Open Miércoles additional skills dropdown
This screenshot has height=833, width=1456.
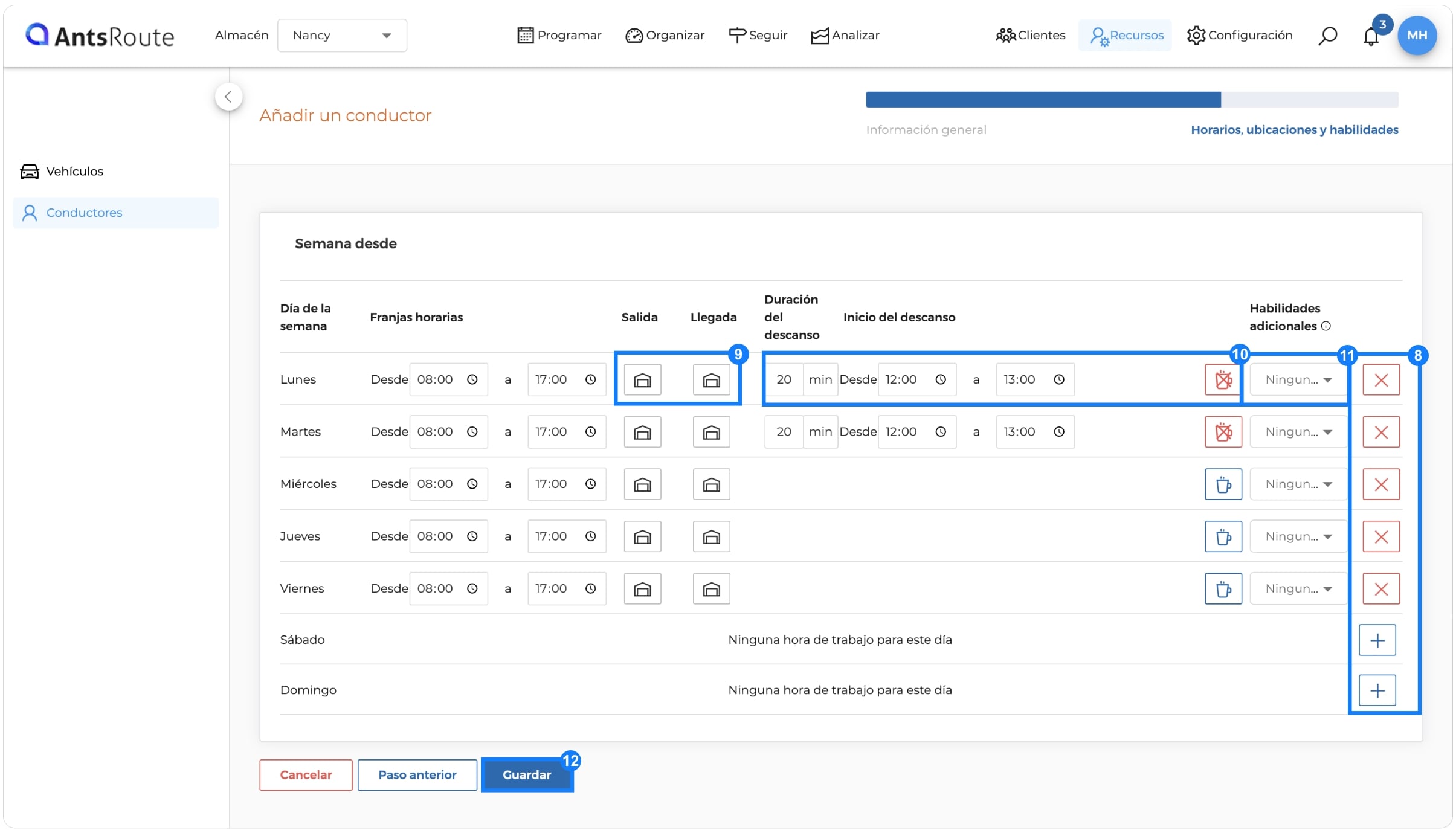[x=1298, y=484]
